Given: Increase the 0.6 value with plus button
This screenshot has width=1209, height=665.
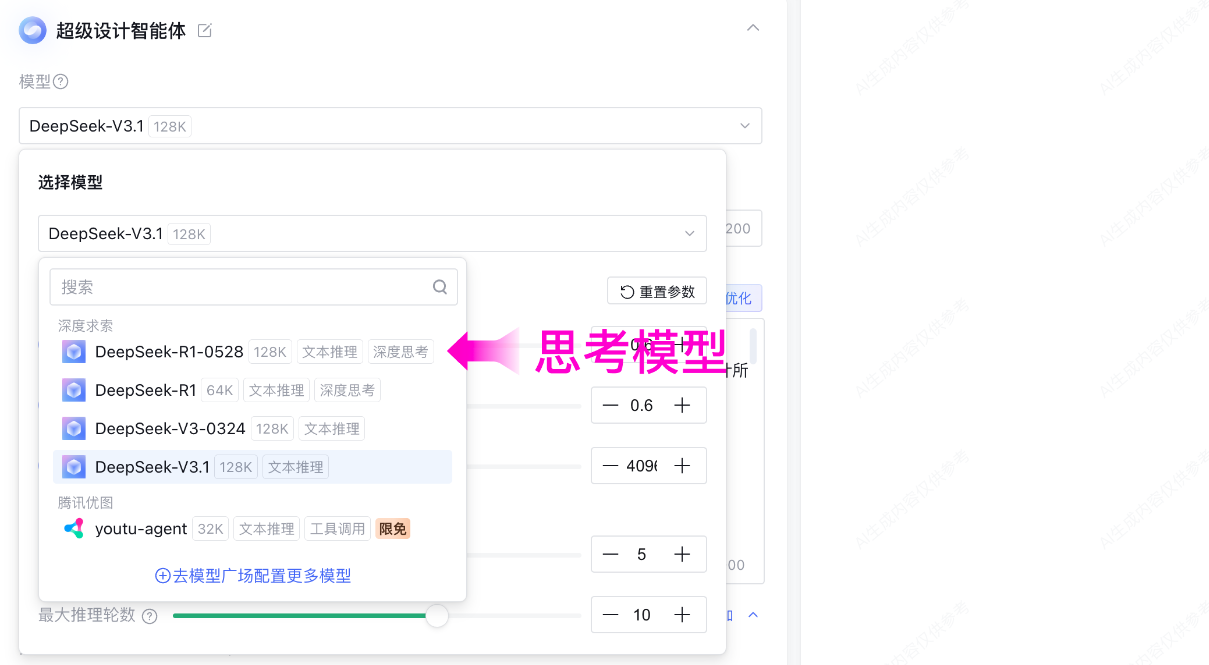Looking at the screenshot, I should [680, 405].
